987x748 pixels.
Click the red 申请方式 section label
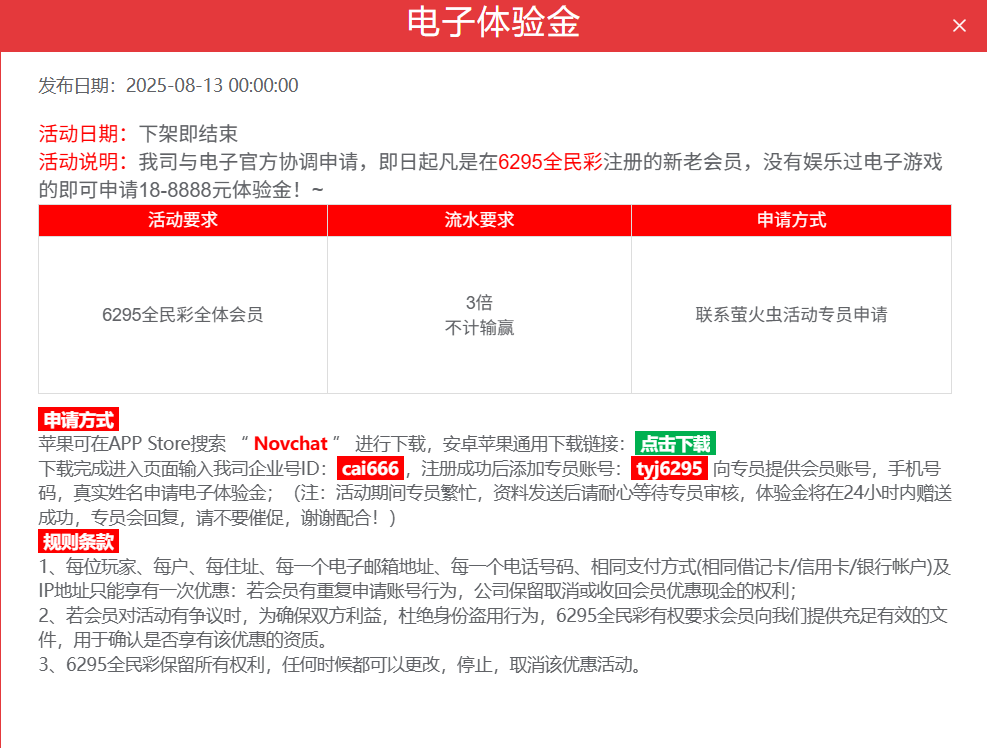78,420
